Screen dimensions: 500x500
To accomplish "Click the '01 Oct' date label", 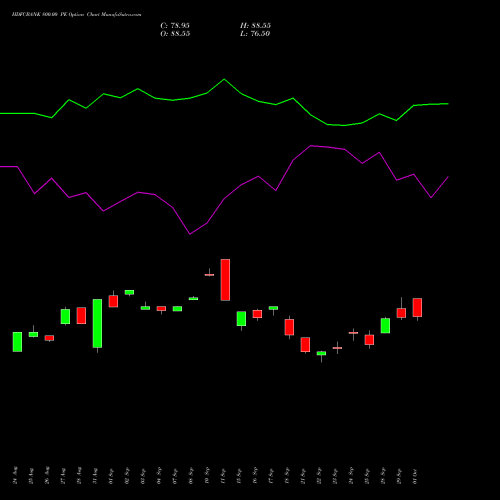I will pyautogui.click(x=415, y=476).
